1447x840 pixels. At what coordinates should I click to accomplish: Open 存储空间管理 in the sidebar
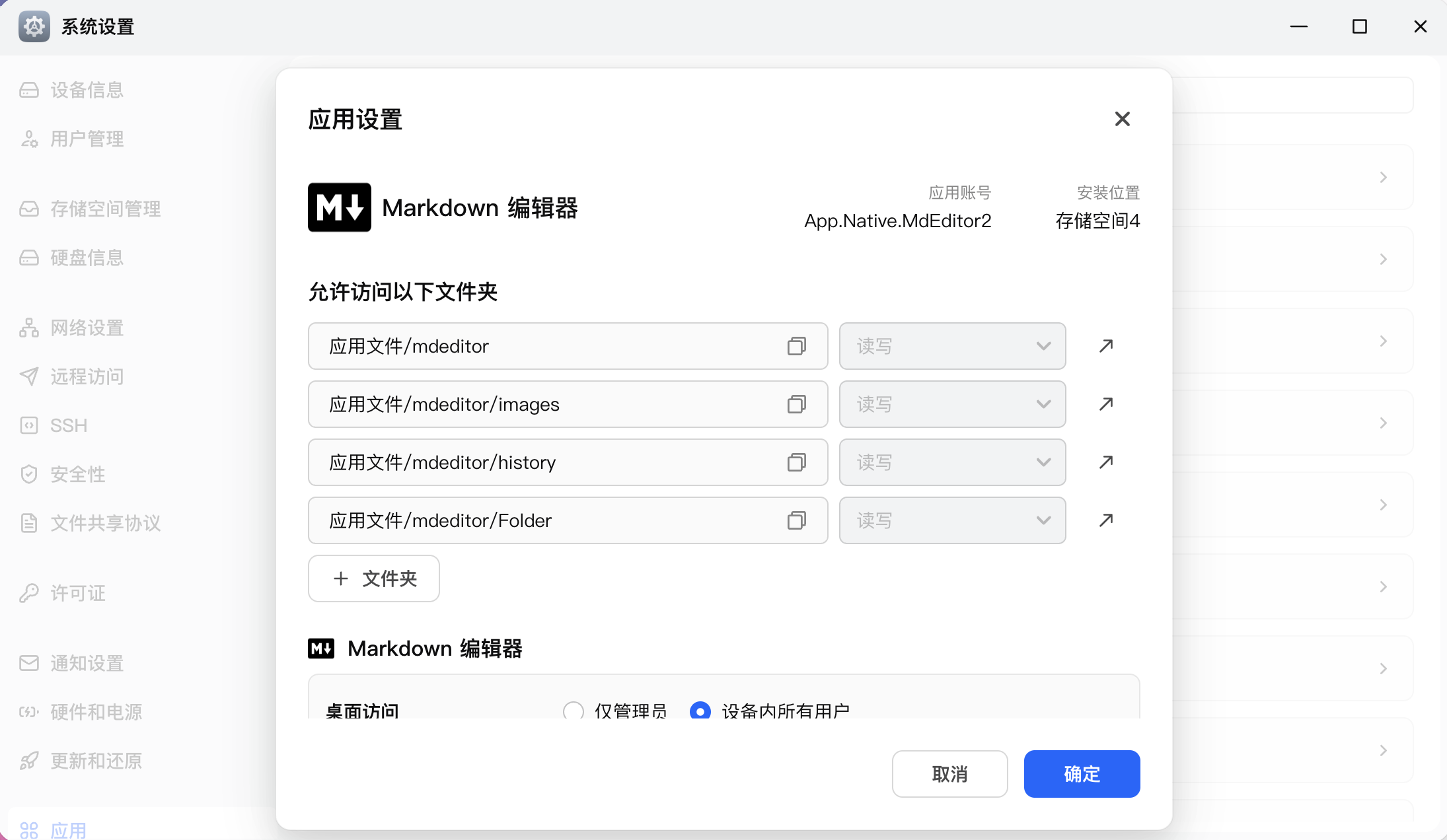(x=106, y=209)
